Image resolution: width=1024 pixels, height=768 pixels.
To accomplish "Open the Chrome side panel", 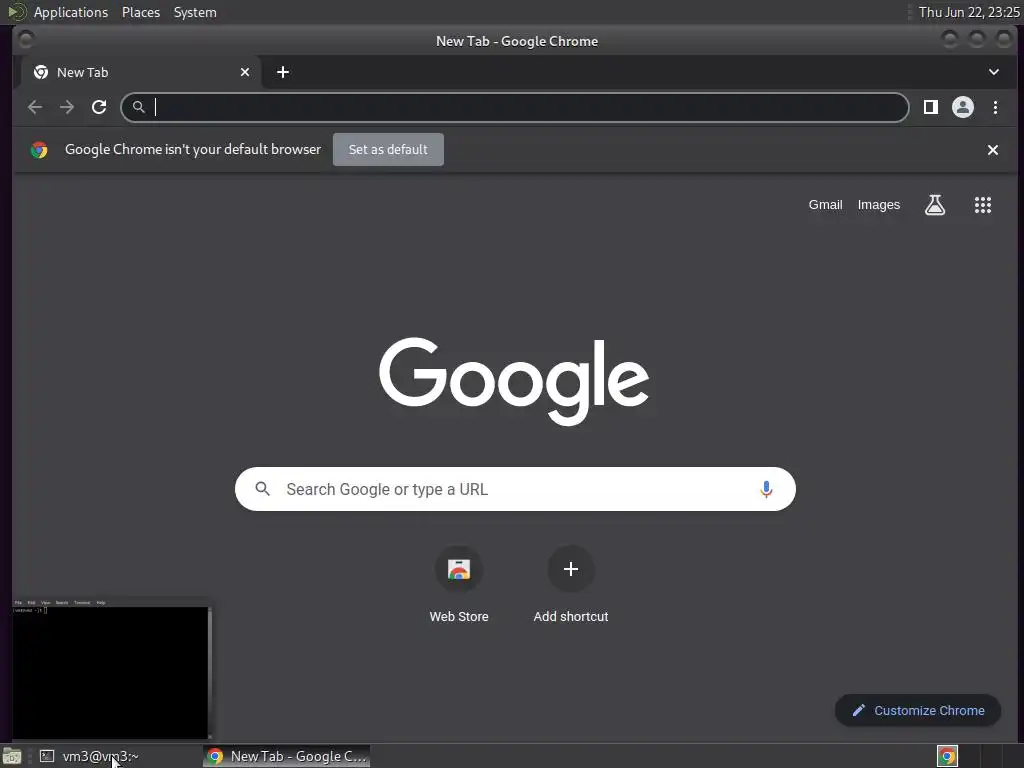I will click(x=931, y=107).
